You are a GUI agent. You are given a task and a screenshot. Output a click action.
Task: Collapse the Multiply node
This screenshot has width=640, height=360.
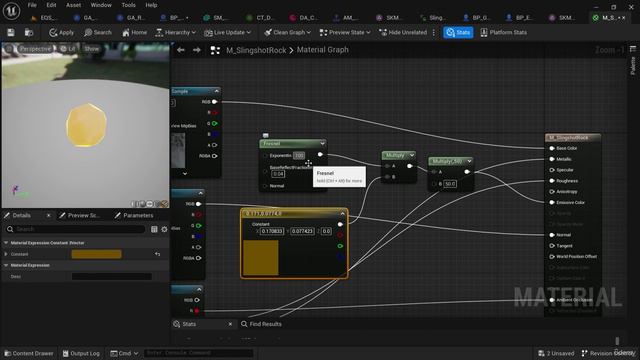pyautogui.click(x=412, y=155)
